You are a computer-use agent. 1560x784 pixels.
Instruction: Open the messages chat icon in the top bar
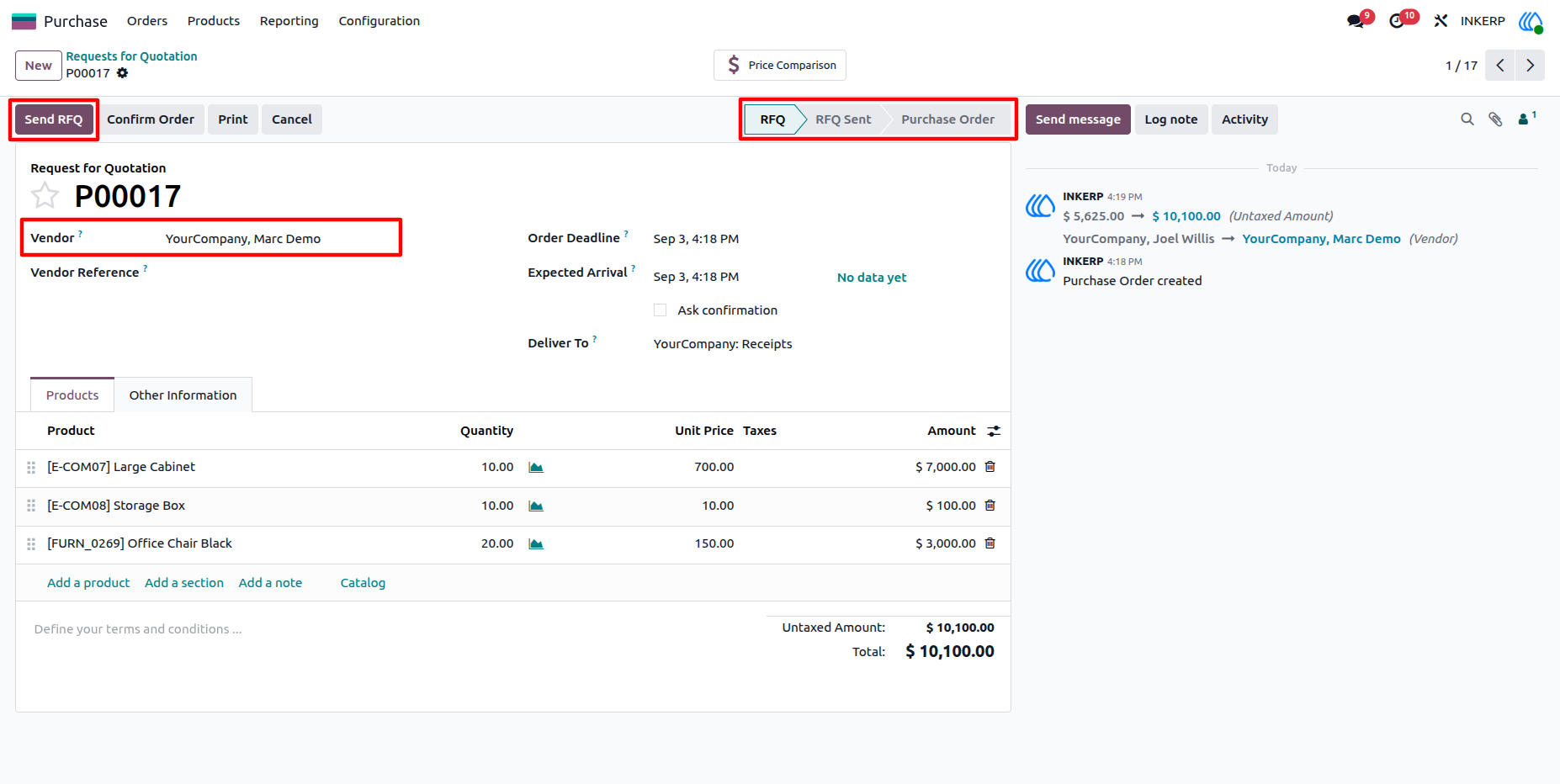click(x=1356, y=21)
